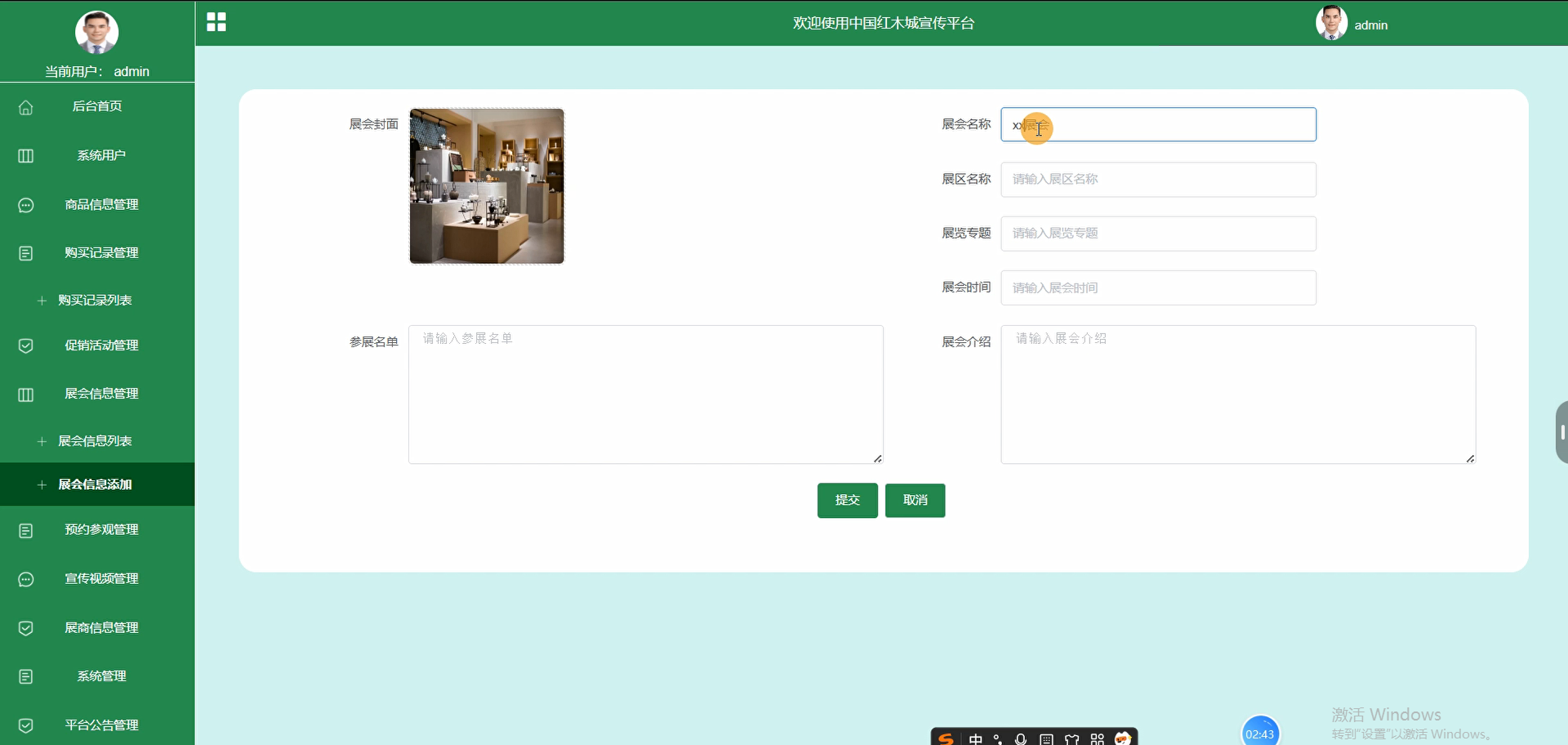1568x745 pixels.
Task: Click the columns icon beside 展会信息管理
Action: [x=25, y=394]
